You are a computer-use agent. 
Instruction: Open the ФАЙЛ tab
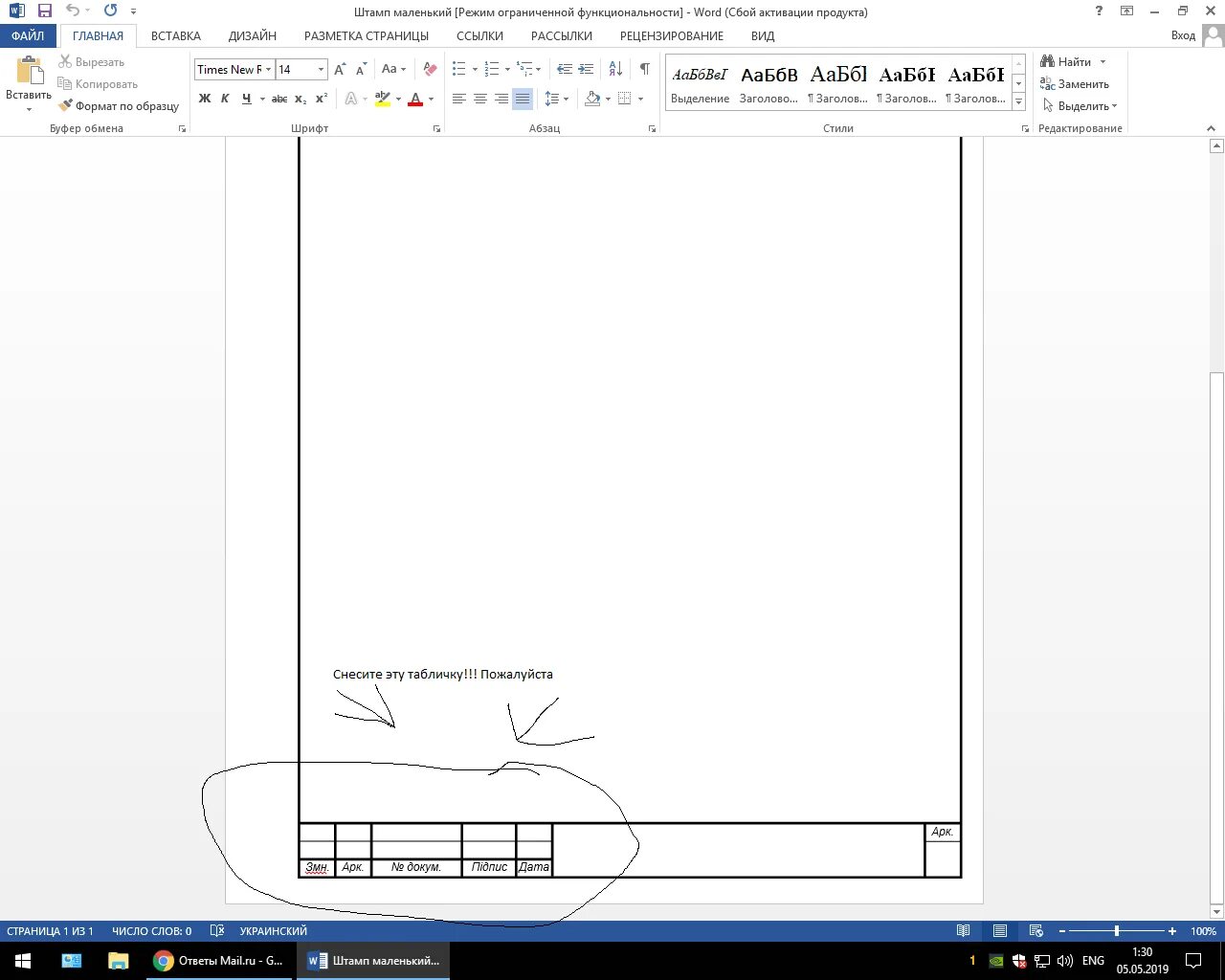point(28,35)
